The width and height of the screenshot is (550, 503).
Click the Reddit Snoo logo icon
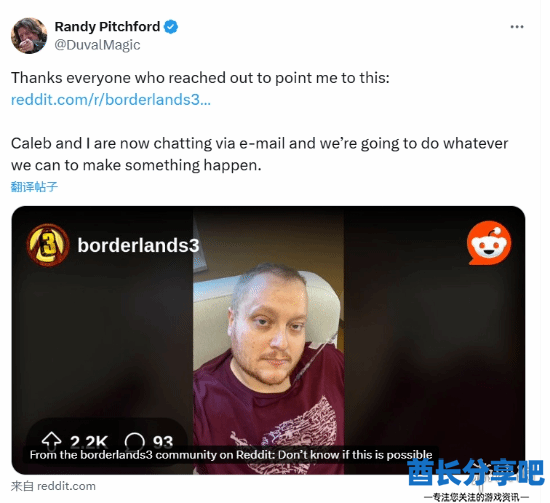(x=489, y=243)
